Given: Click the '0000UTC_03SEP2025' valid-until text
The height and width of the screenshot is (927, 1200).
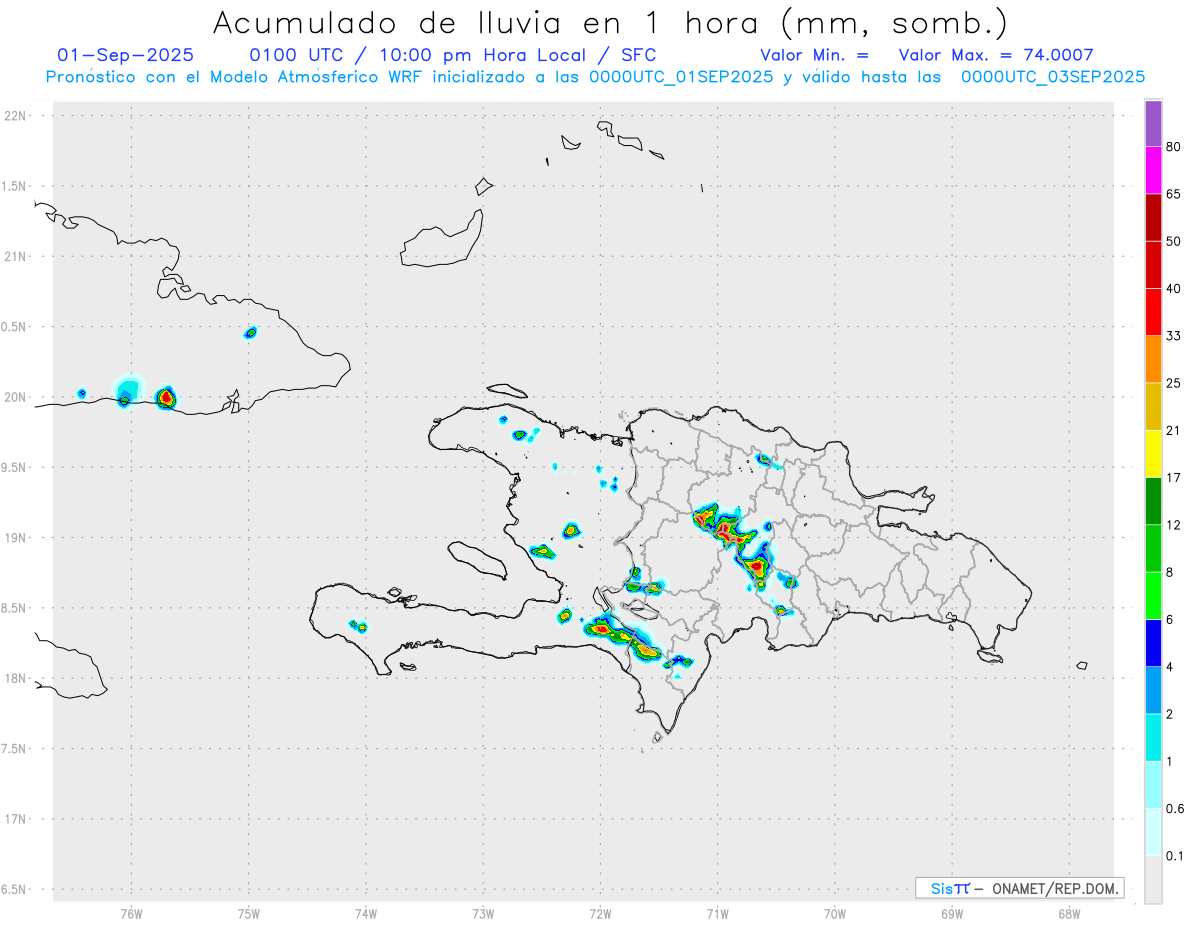Looking at the screenshot, I should tap(1053, 77).
